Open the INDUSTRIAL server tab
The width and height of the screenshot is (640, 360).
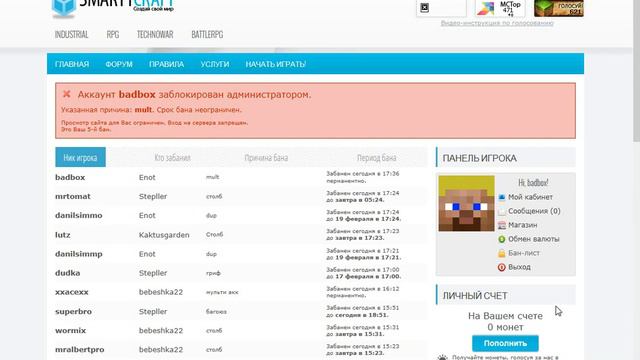(71, 35)
